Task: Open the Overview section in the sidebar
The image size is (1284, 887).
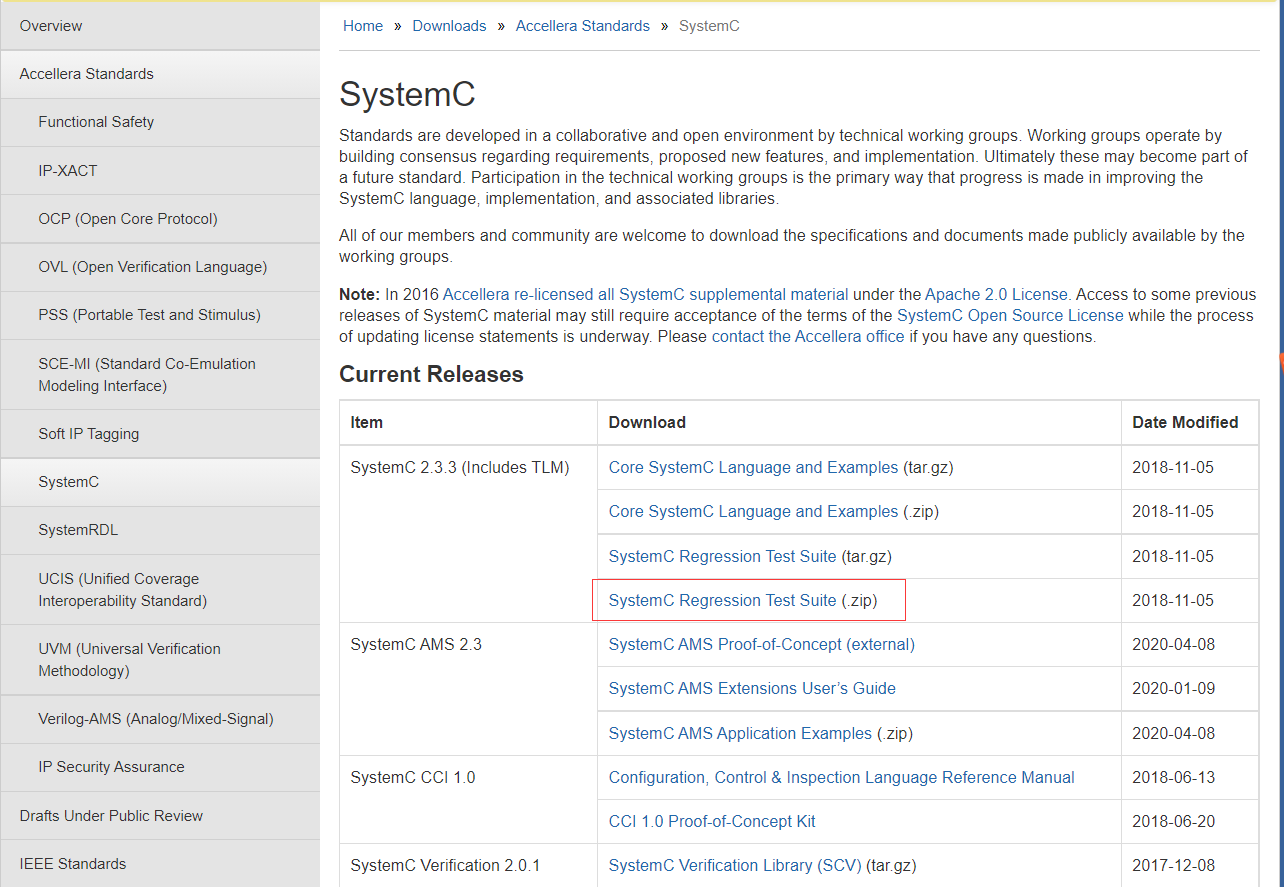Action: (x=51, y=25)
